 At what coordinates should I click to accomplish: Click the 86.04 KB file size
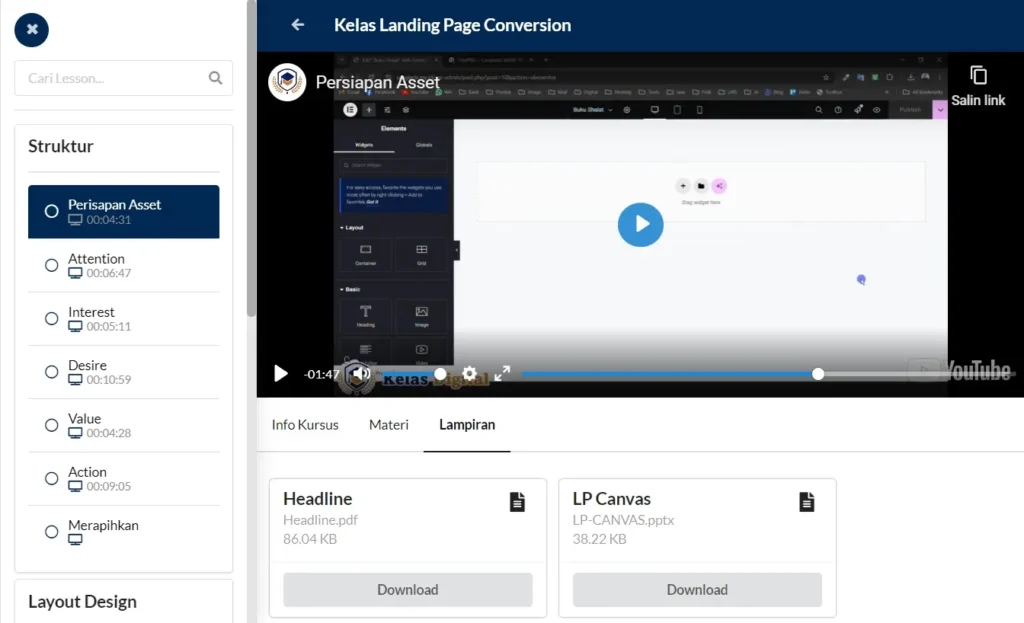coord(310,539)
